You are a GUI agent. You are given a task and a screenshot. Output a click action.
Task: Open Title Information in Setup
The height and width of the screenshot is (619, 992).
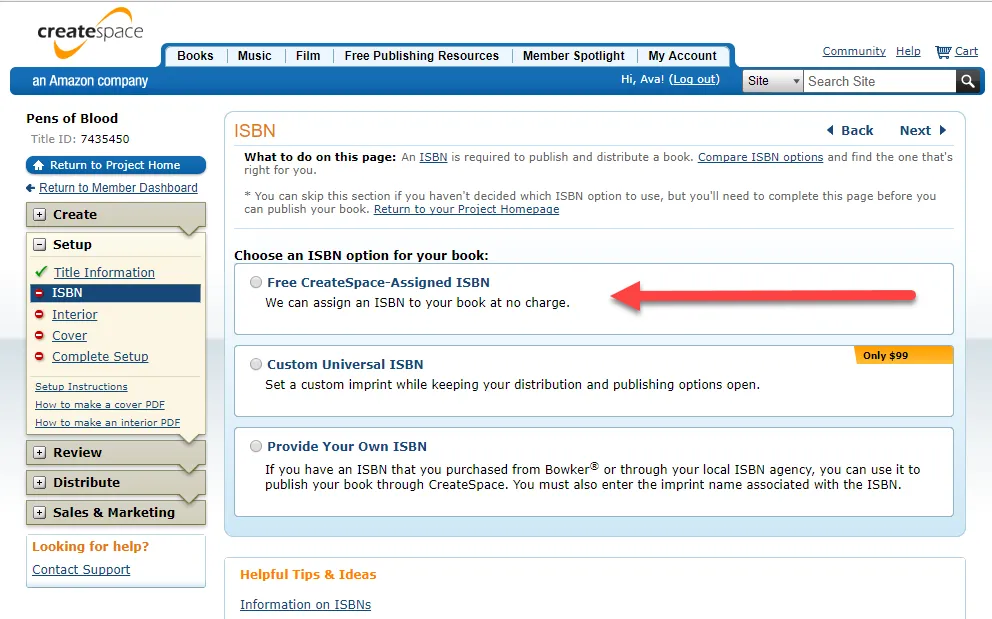pyautogui.click(x=104, y=272)
